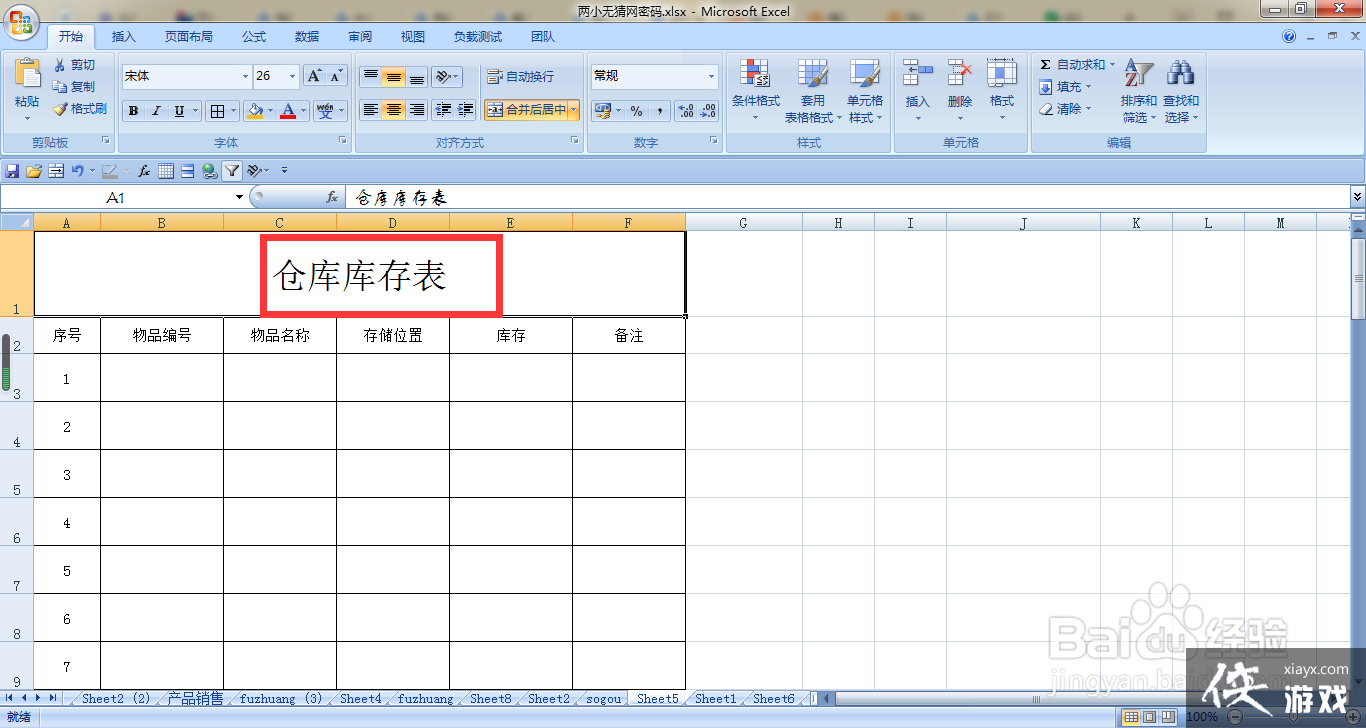Decrease font size with small A icon
This screenshot has width=1366, height=728.
336,76
